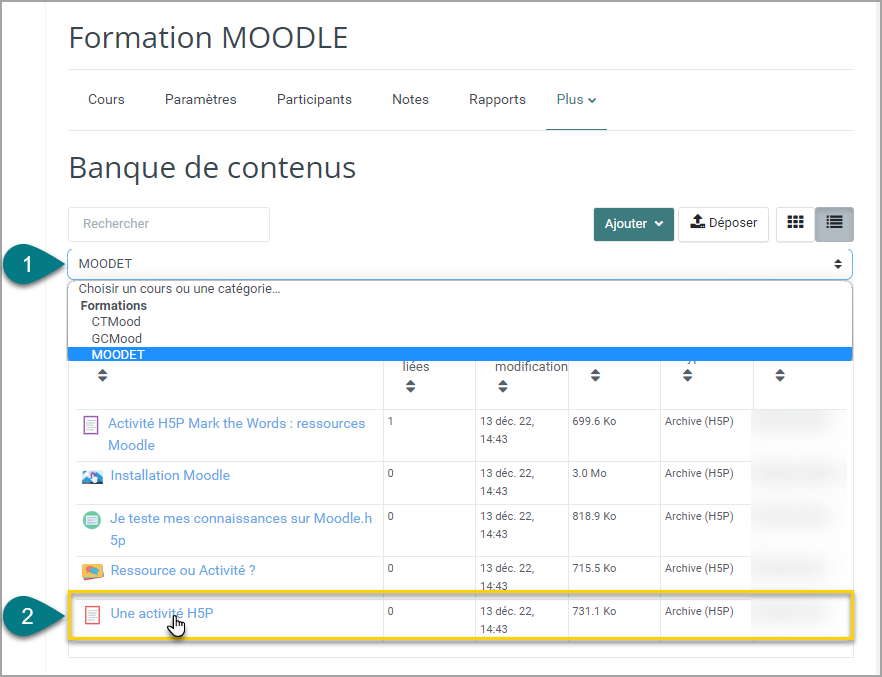Click the '715.5 Ko' size cell

pos(594,568)
